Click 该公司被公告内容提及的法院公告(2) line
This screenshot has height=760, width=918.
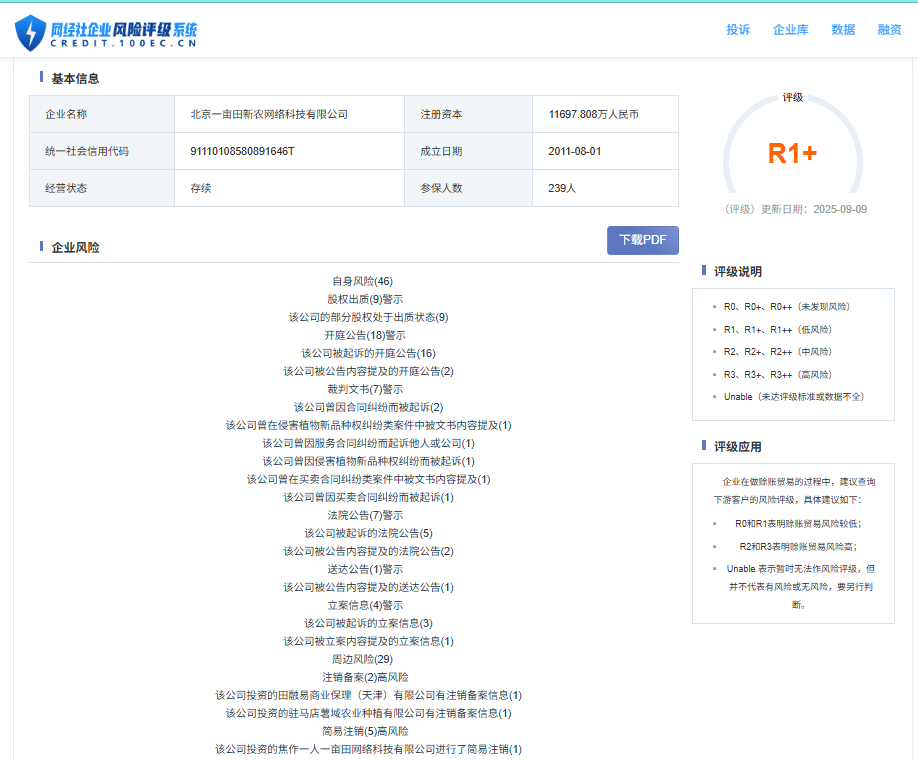click(368, 552)
